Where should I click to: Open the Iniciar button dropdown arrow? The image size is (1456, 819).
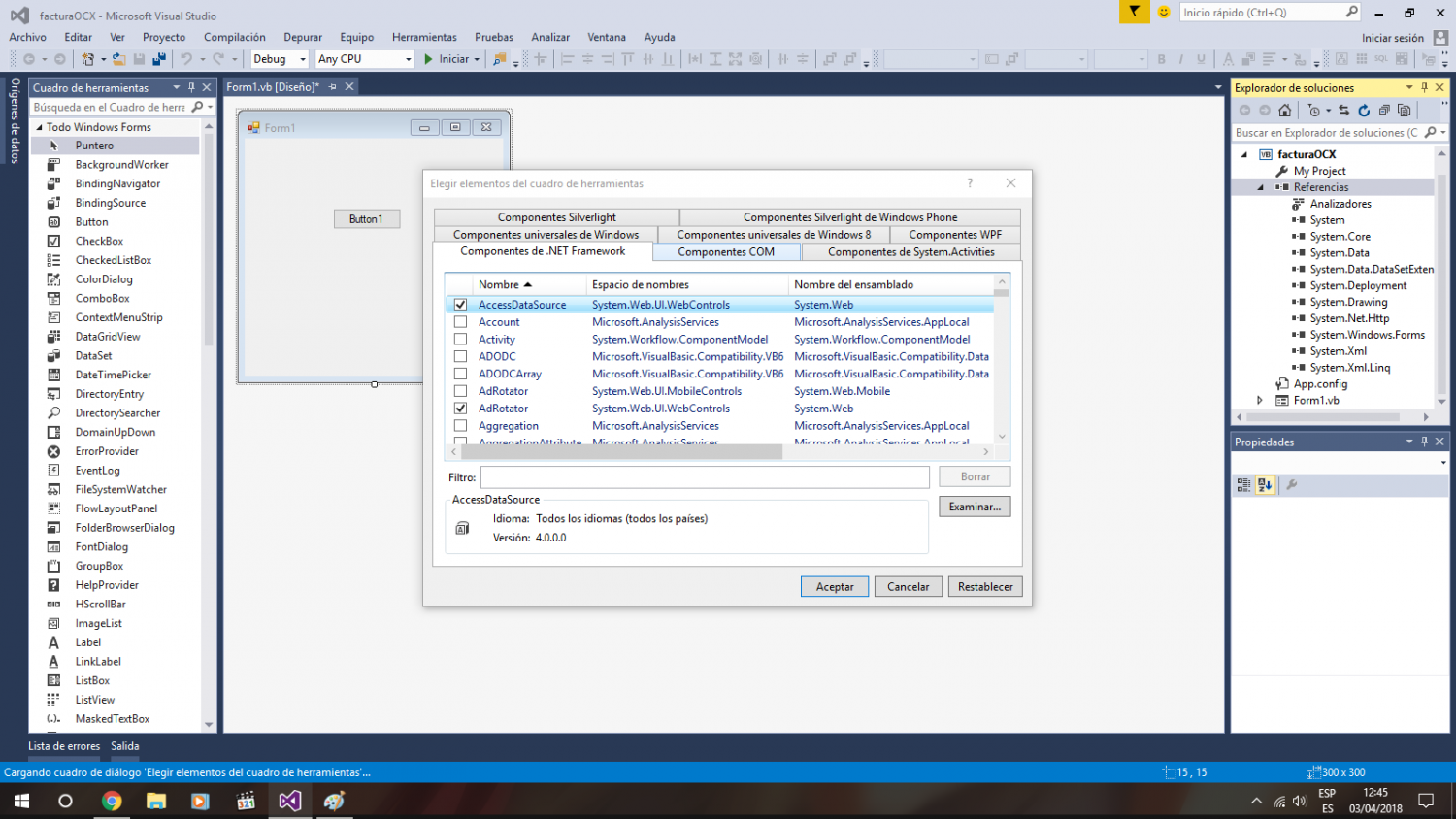(477, 59)
